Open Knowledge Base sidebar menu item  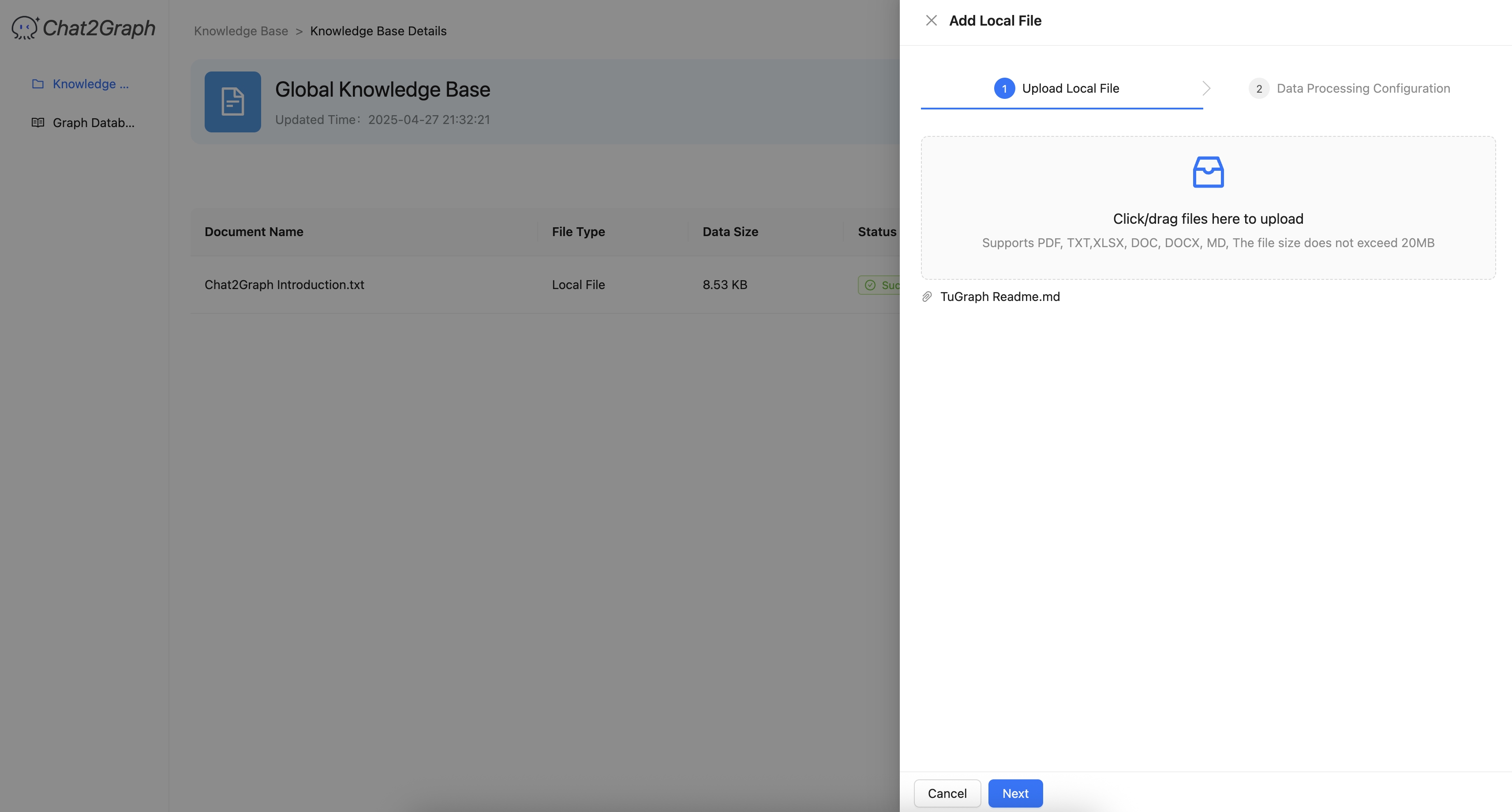click(x=90, y=84)
